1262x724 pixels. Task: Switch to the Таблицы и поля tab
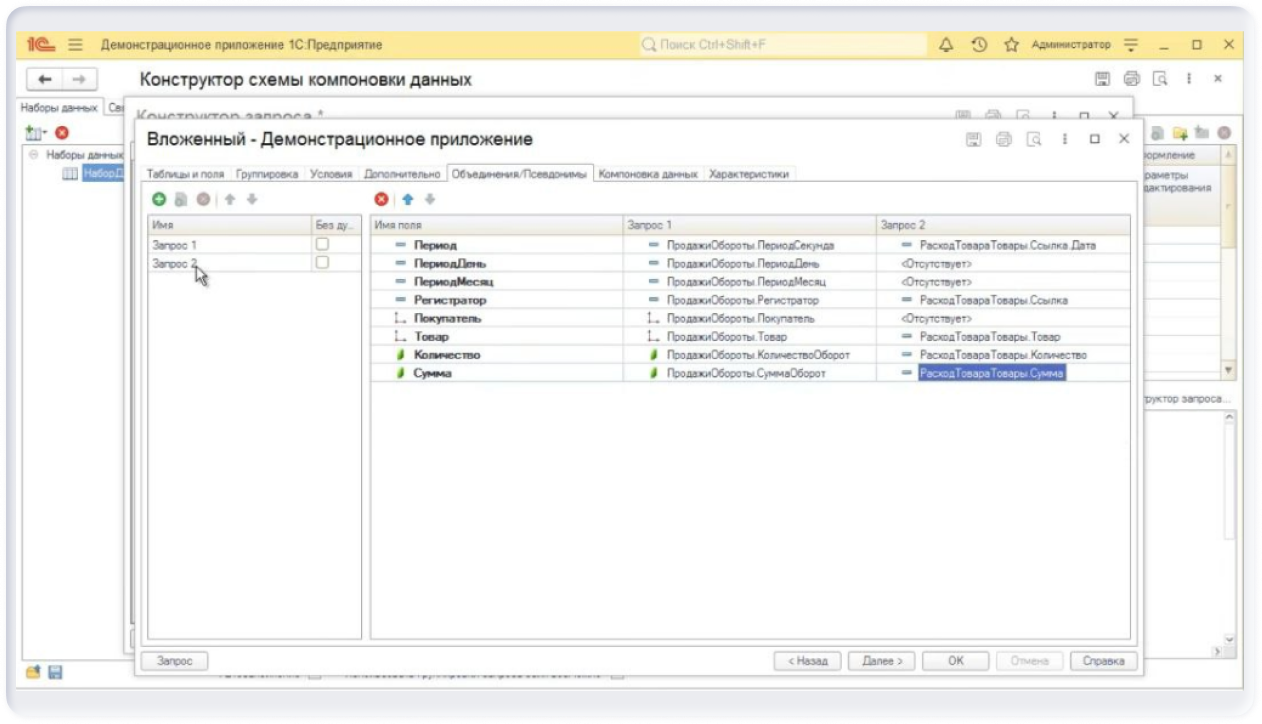coord(186,174)
